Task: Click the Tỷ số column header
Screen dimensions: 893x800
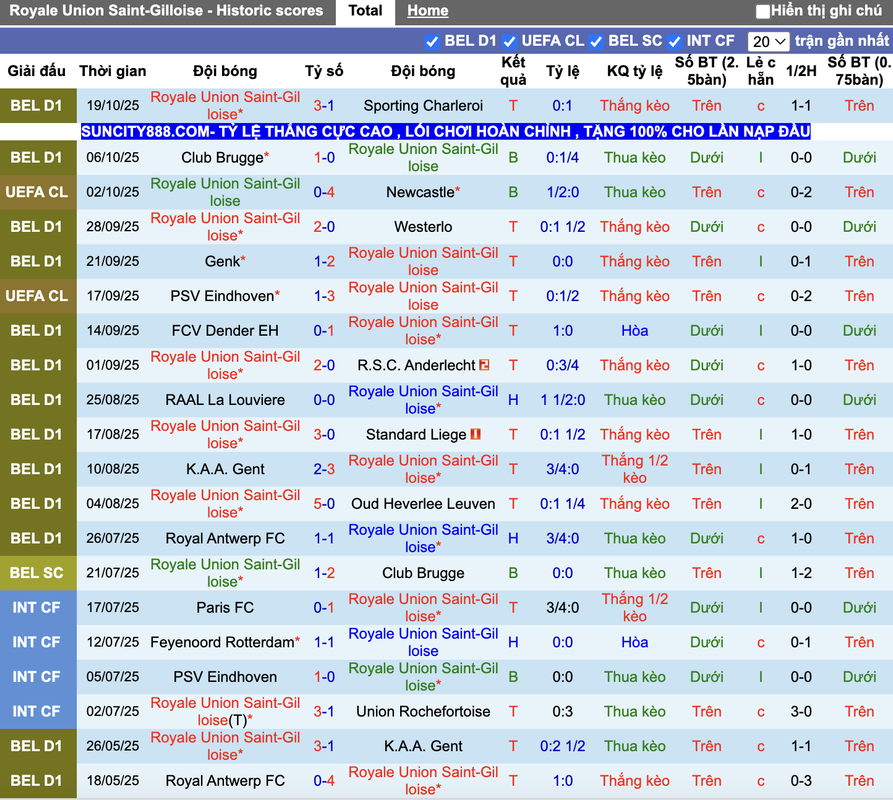Action: click(323, 71)
